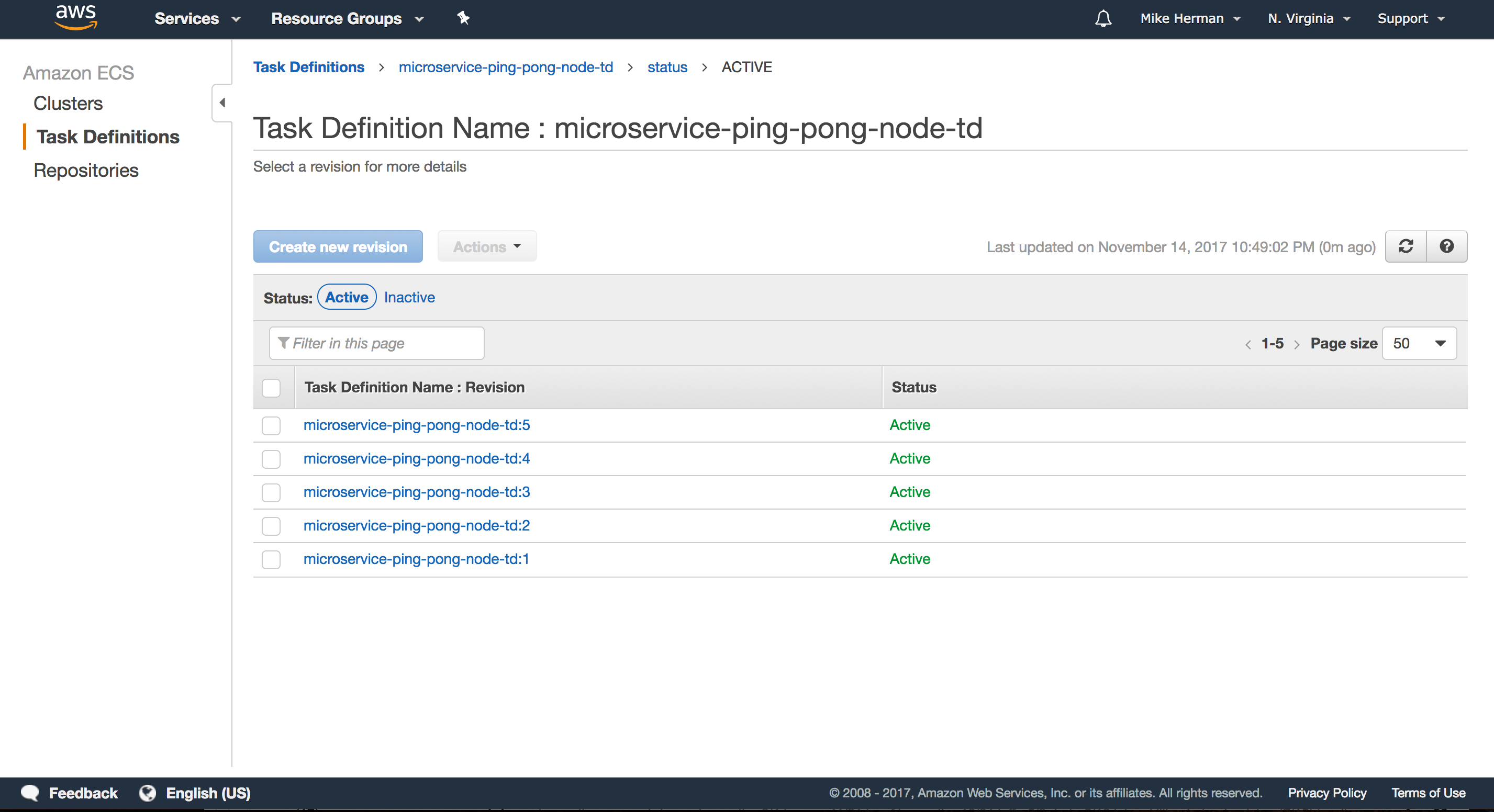Collapse the sidebar with the arrow control

coord(221,103)
